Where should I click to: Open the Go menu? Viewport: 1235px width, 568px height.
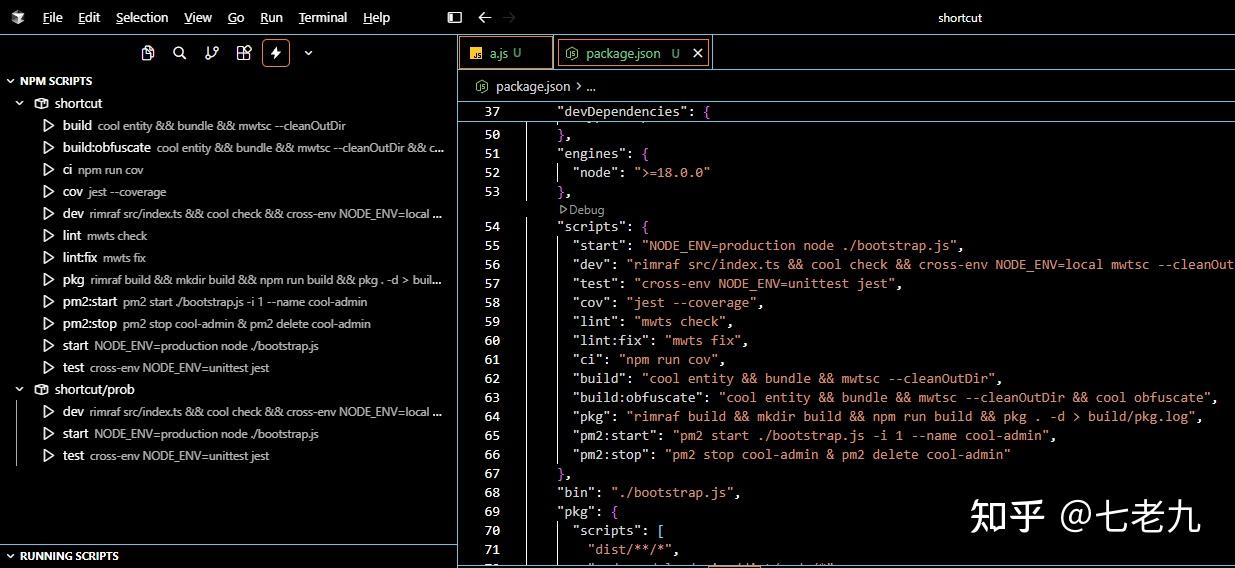(236, 17)
